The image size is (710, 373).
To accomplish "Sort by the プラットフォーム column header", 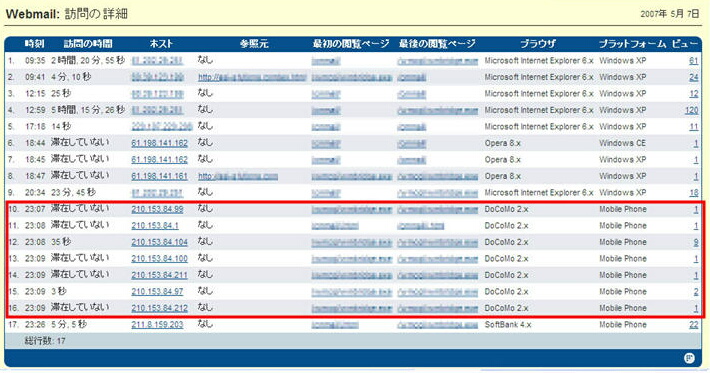I will point(632,44).
